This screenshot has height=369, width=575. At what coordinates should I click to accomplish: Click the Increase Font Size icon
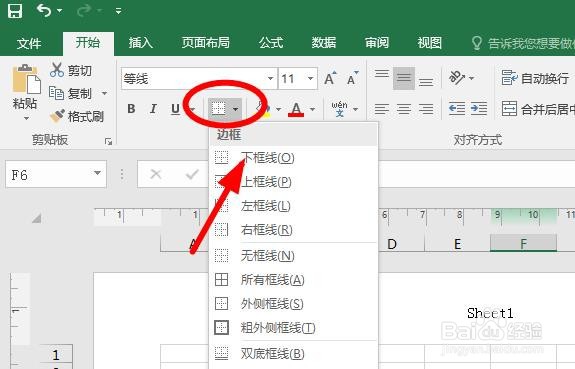tap(330, 78)
